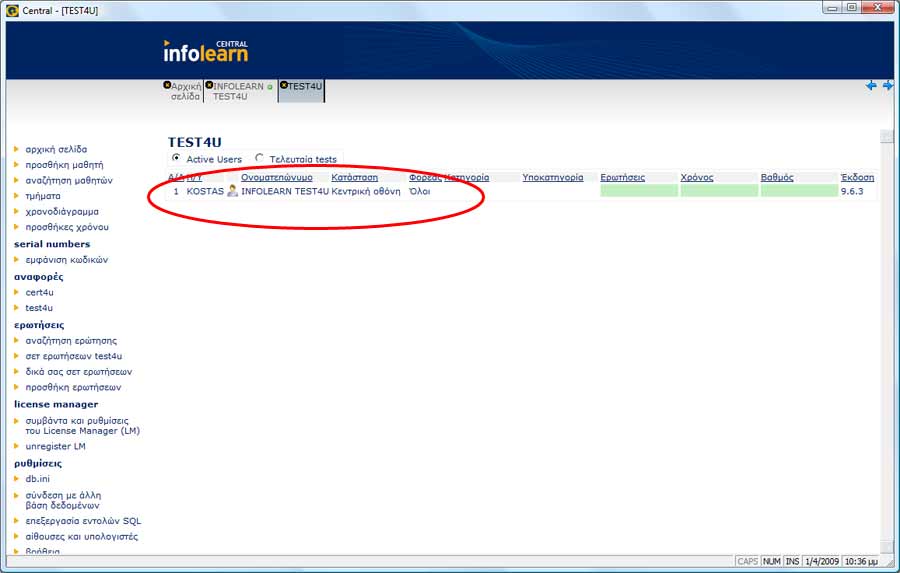Click the right blue navigation arrow
The width and height of the screenshot is (900, 573).
888,86
